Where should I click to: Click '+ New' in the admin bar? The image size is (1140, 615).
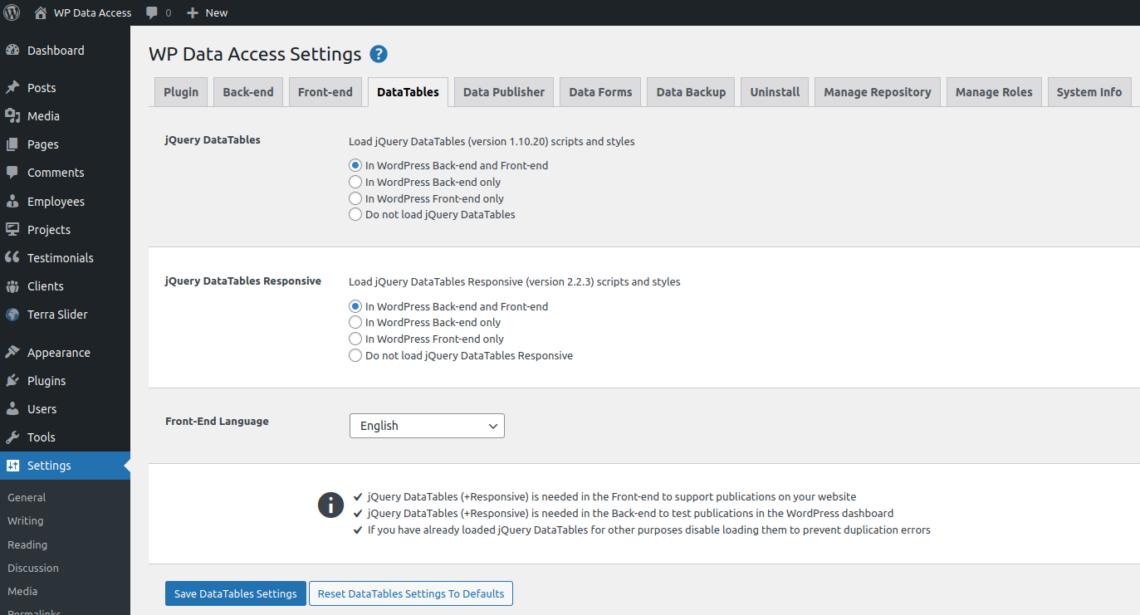click(x=206, y=12)
